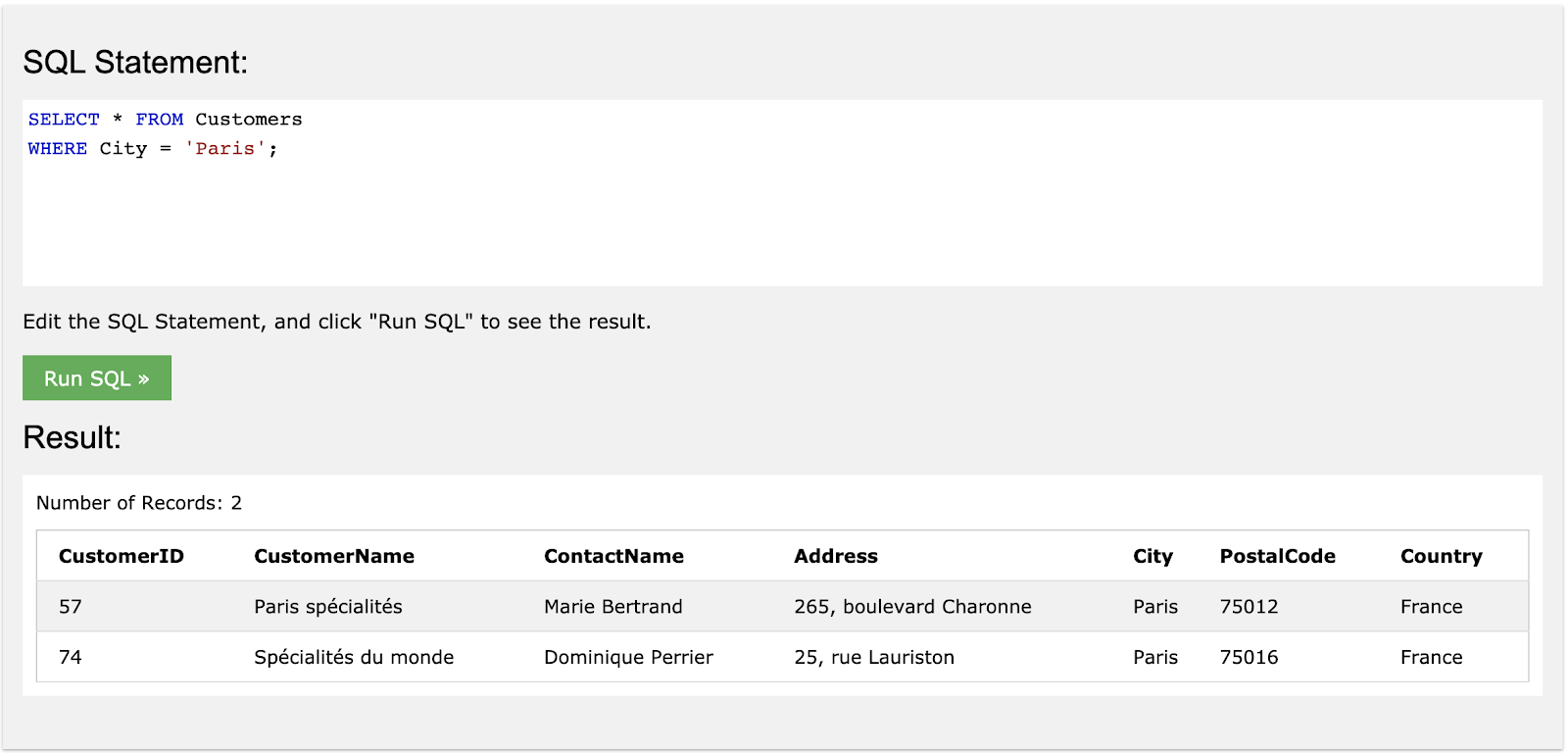Click the PostalCode column header
The width and height of the screenshot is (1568, 753).
tap(1277, 557)
